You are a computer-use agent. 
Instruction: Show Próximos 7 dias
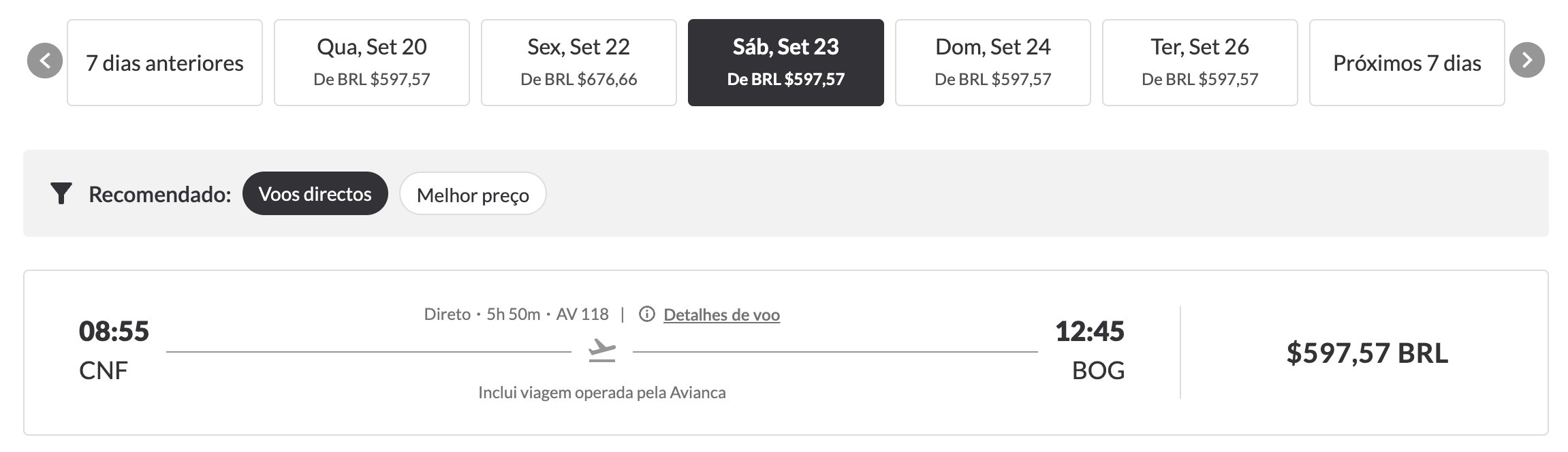pos(1407,63)
